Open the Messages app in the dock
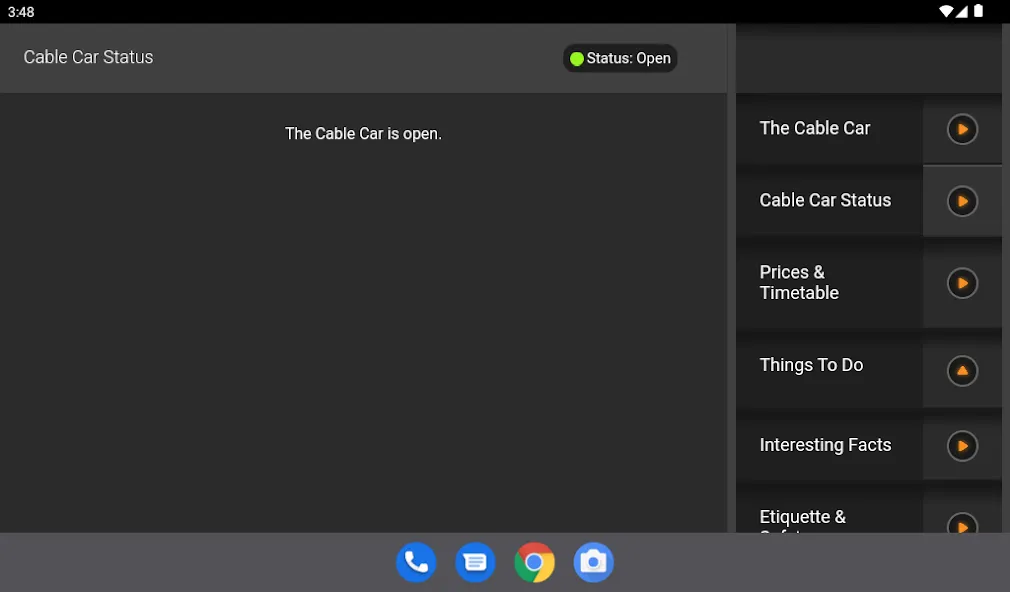1010x592 pixels. pyautogui.click(x=475, y=562)
